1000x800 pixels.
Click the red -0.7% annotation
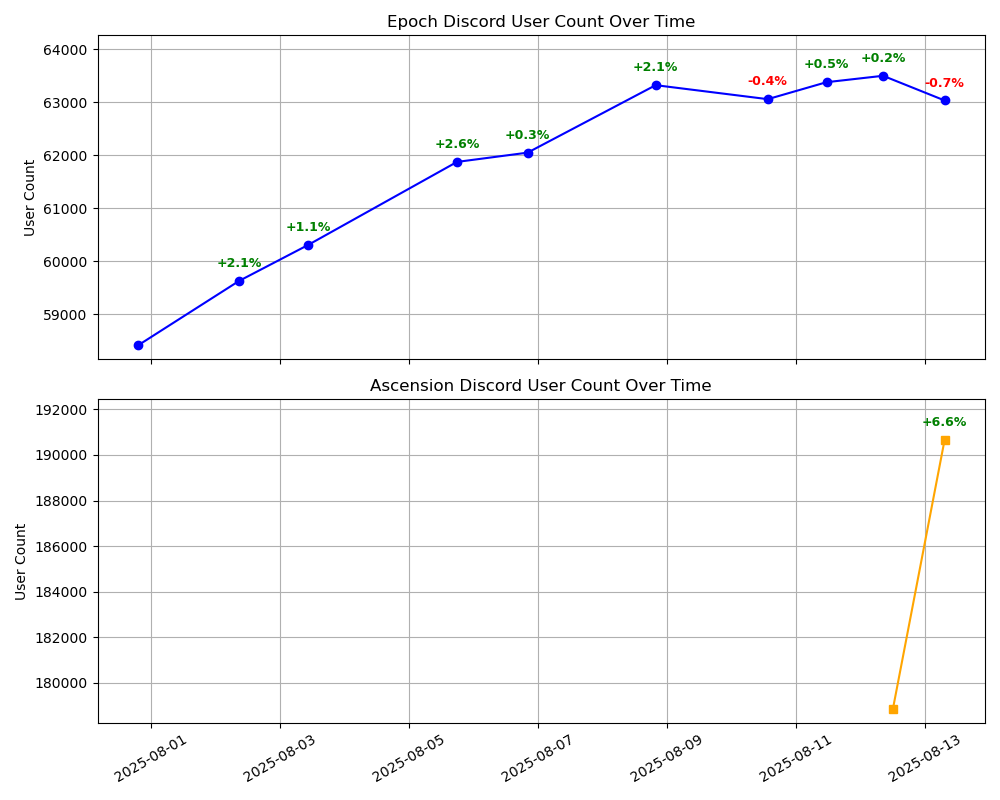pyautogui.click(x=945, y=83)
